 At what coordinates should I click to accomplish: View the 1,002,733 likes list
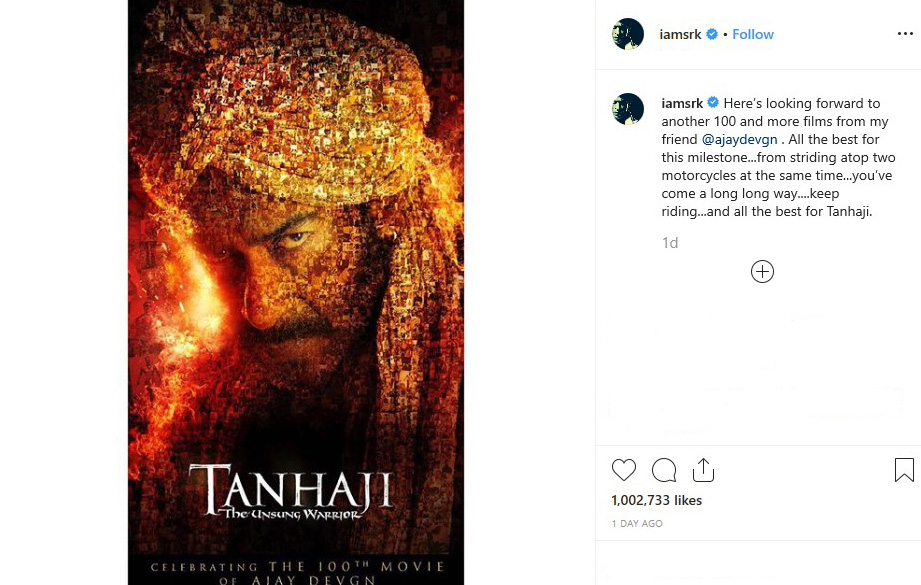click(x=656, y=500)
